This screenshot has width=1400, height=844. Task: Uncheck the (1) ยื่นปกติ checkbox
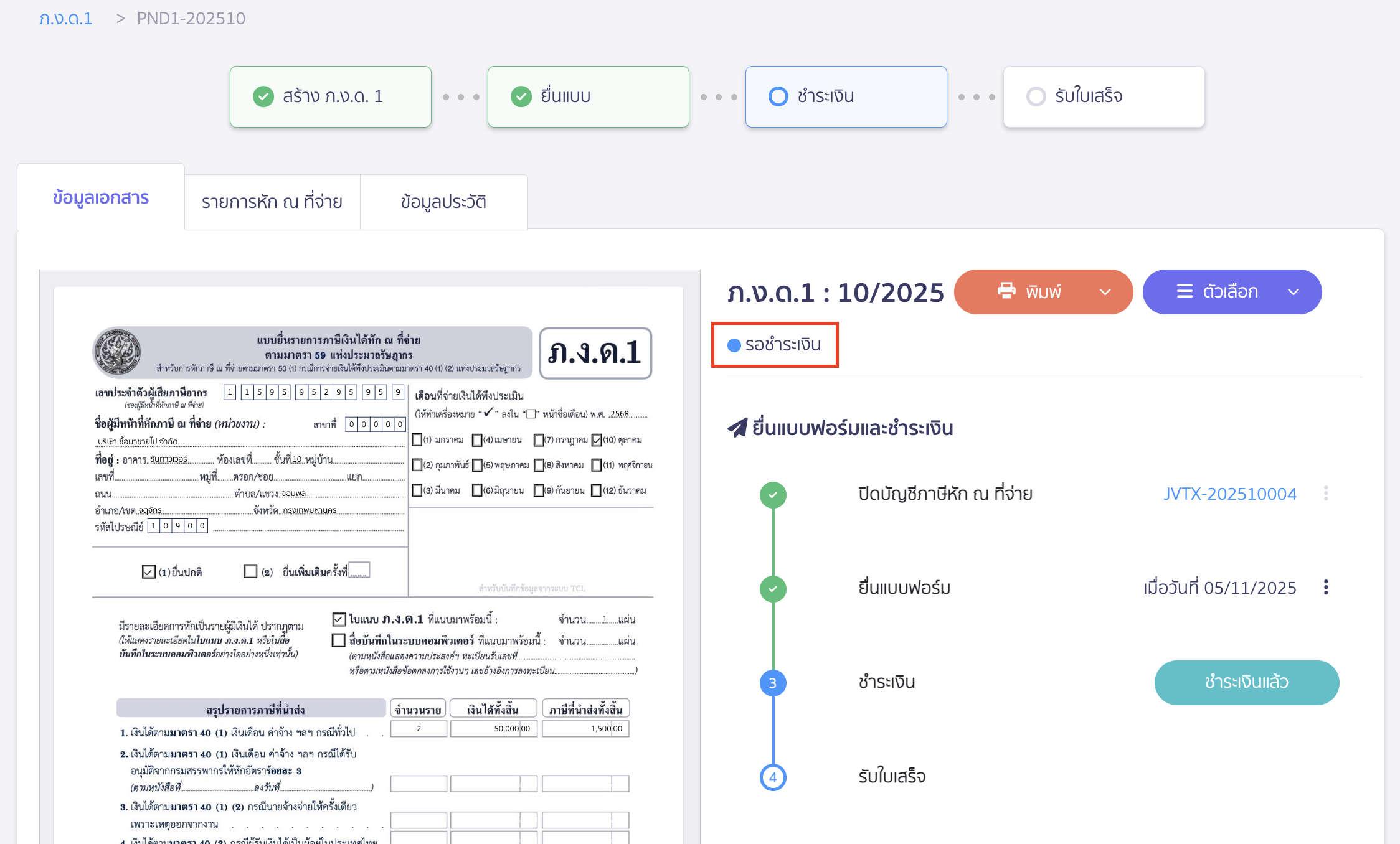pos(148,571)
